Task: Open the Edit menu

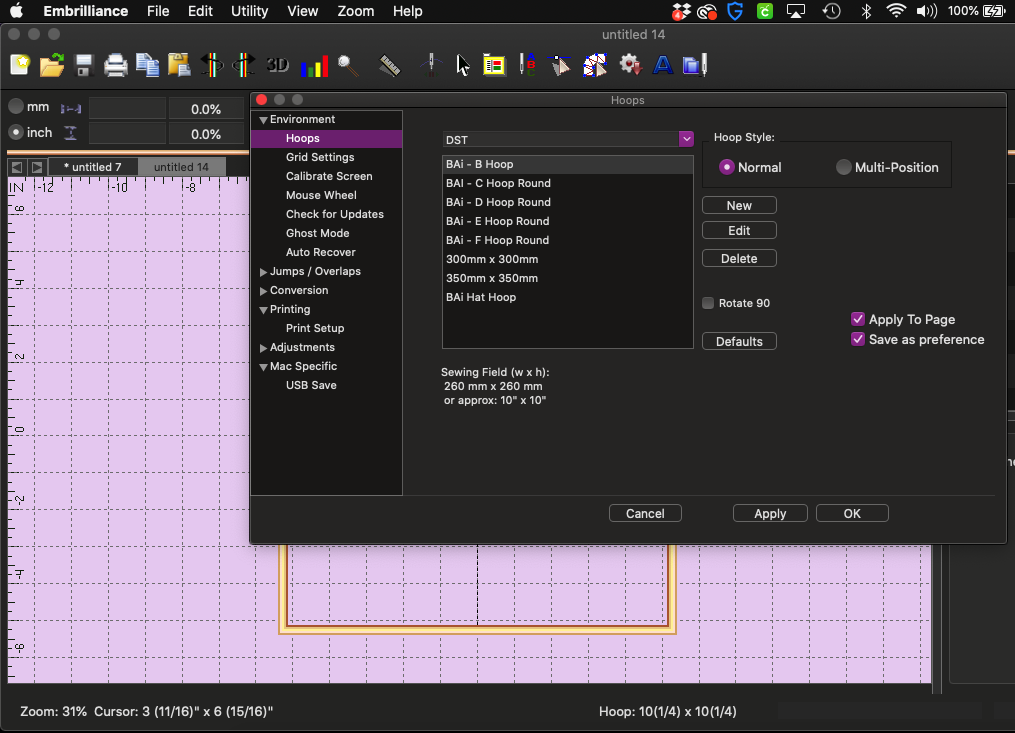Action: (200, 11)
